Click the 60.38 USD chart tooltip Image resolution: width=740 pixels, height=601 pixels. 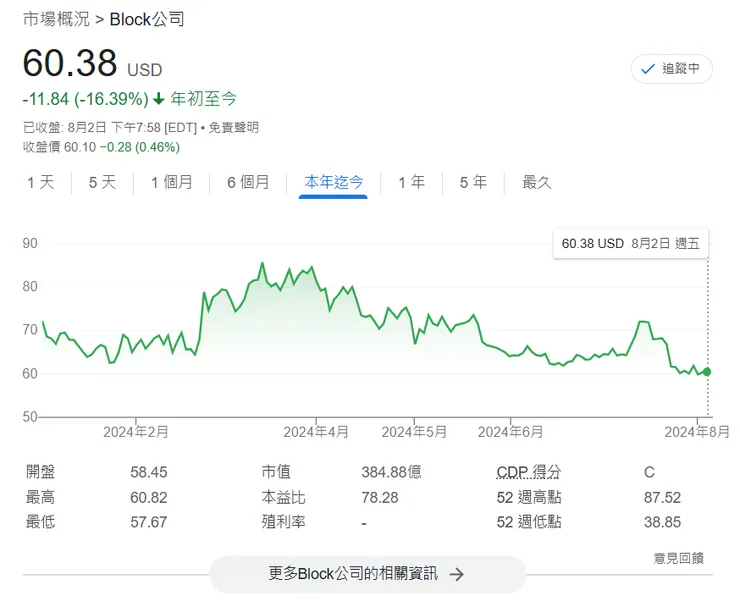point(631,244)
